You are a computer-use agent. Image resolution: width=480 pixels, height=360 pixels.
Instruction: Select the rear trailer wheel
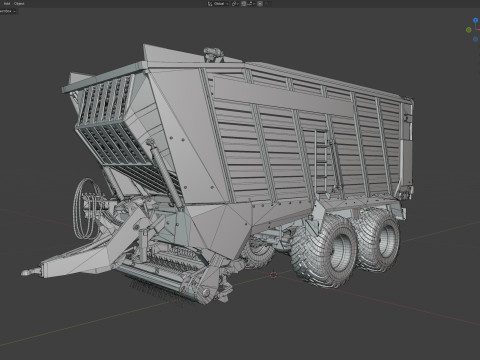tap(378, 239)
